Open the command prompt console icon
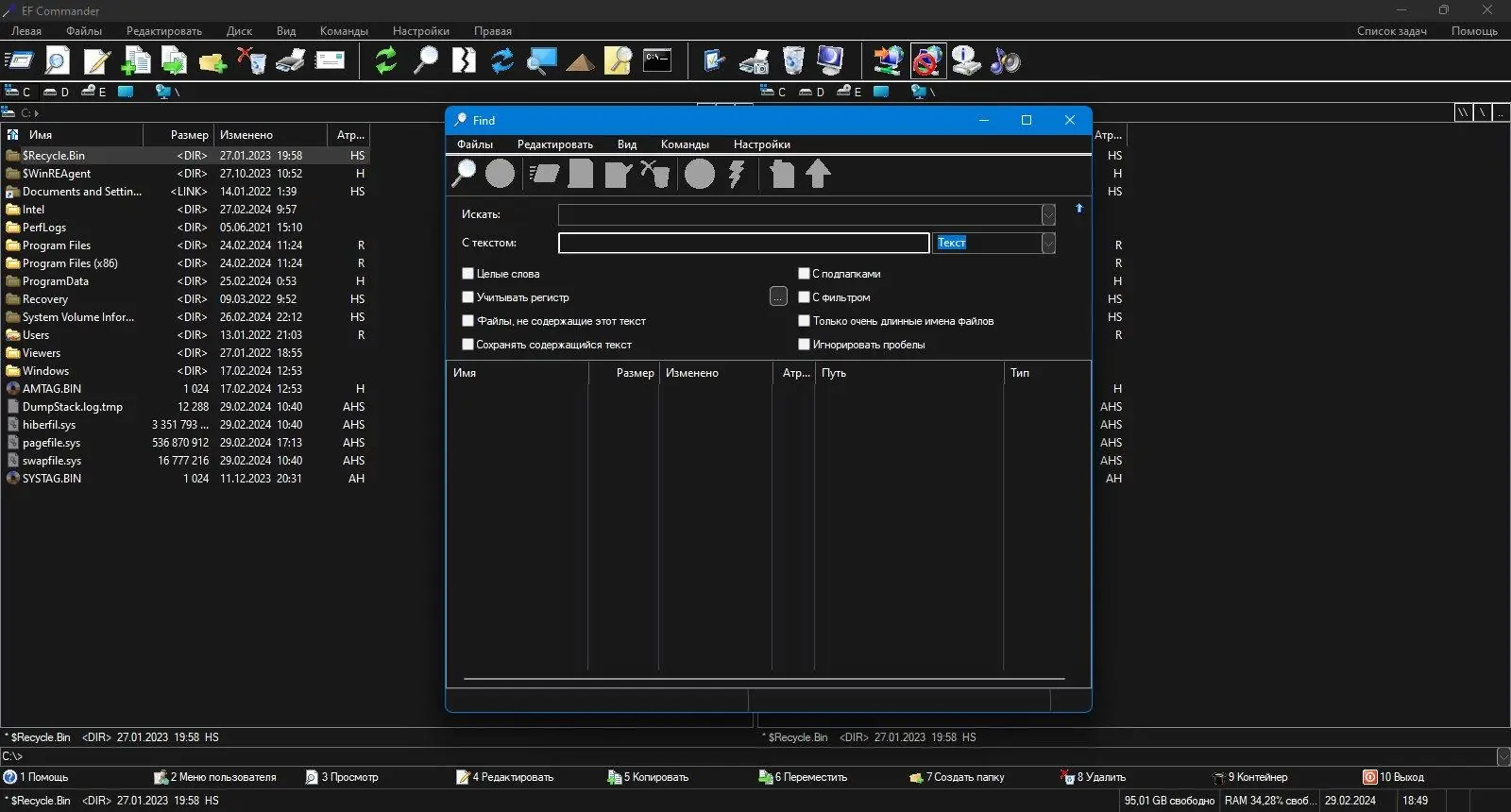The image size is (1511, 812). [657, 60]
